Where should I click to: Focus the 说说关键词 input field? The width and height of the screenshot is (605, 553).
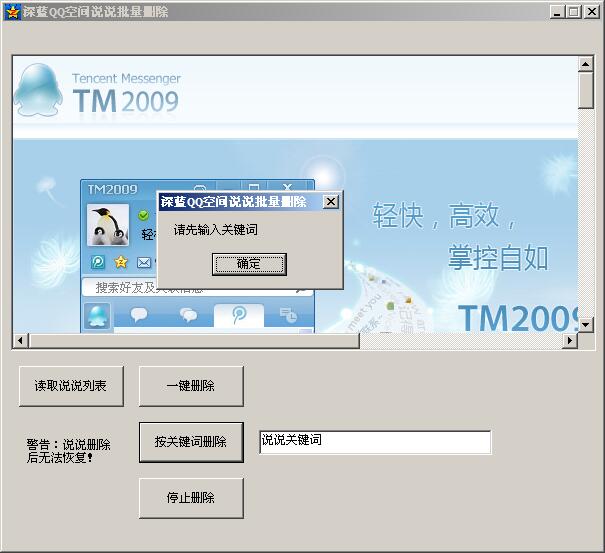tap(375, 442)
